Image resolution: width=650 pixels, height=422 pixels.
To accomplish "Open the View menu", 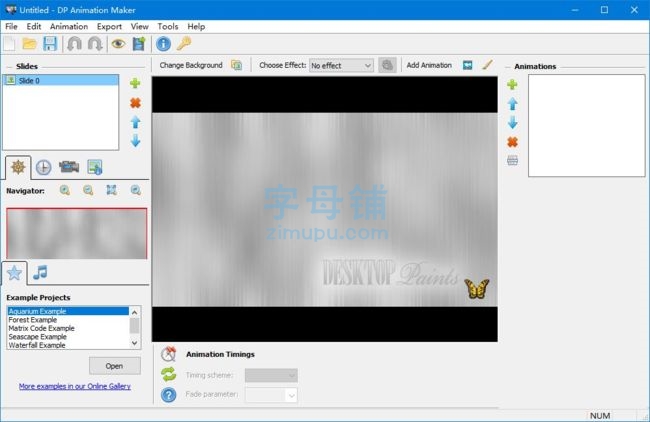I will click(x=140, y=27).
